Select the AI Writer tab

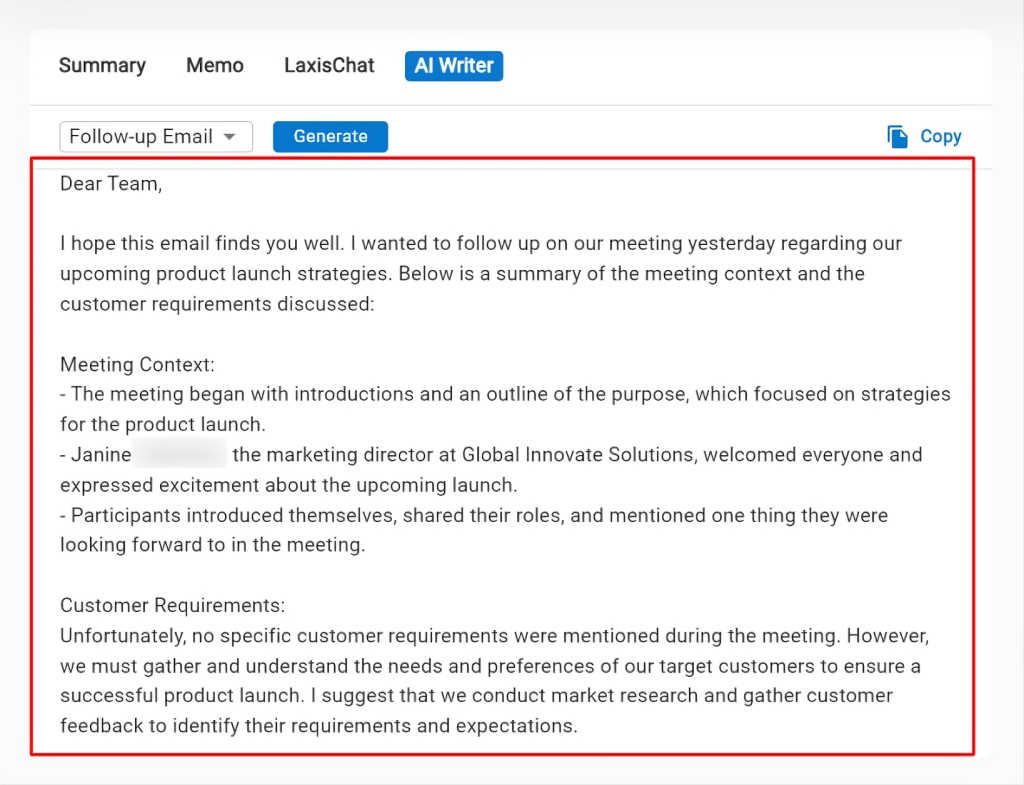point(453,66)
